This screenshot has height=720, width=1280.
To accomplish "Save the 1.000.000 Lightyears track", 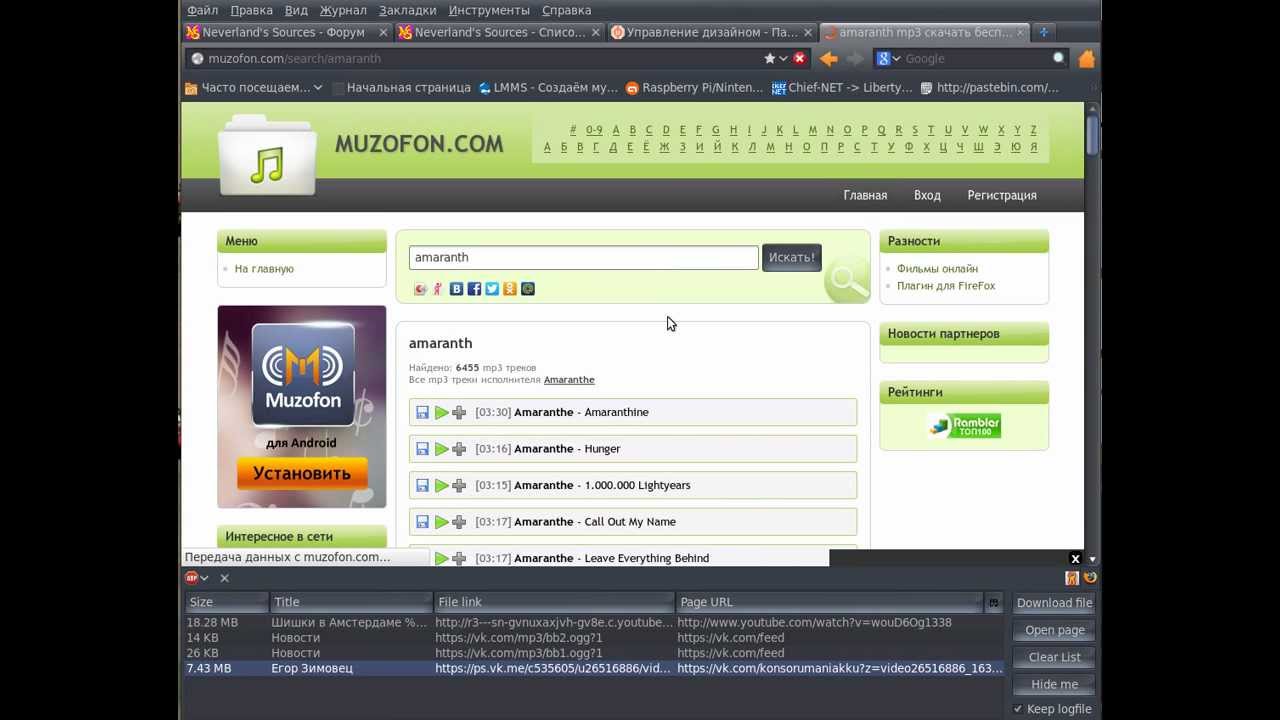I will (422, 485).
